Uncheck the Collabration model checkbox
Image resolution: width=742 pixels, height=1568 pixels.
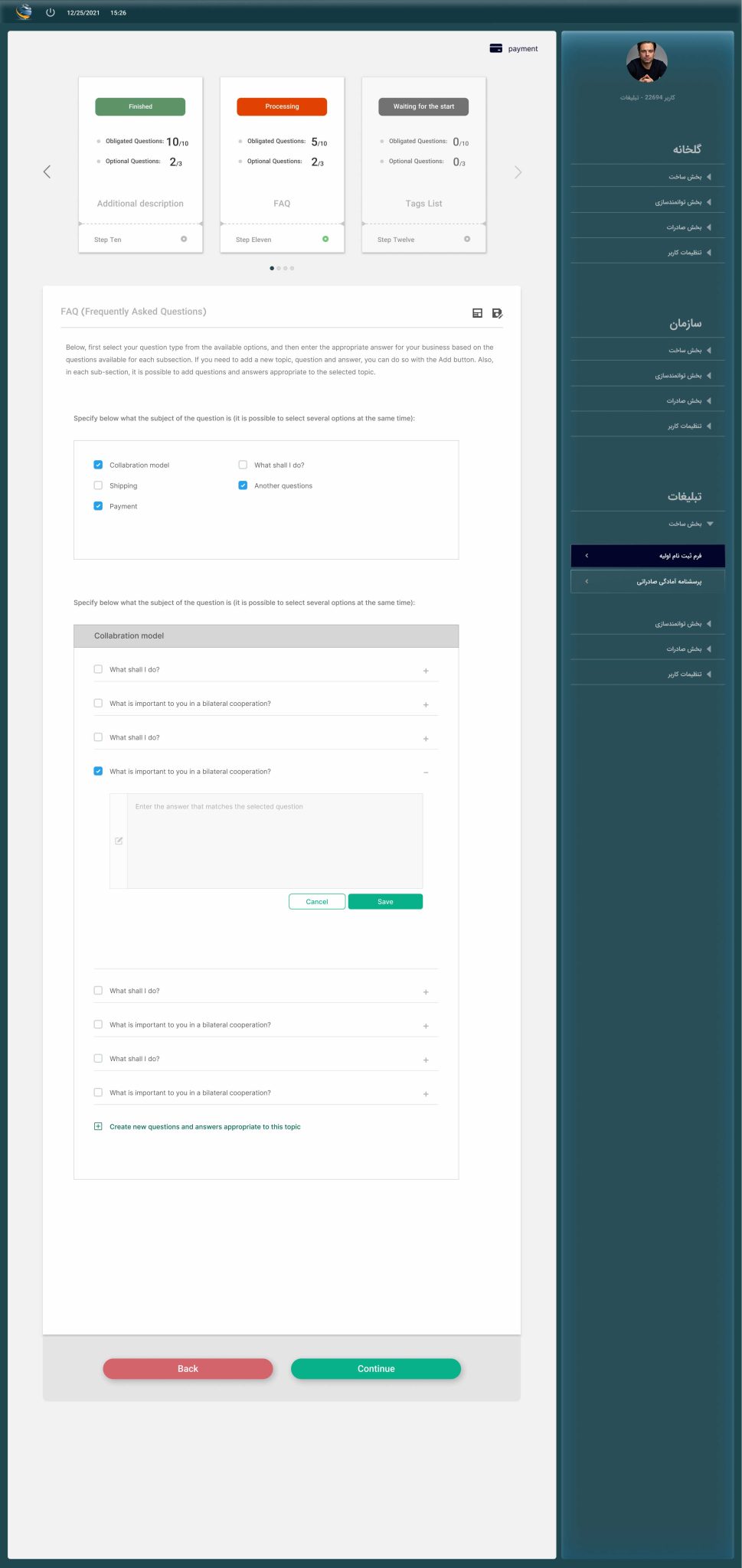[98, 465]
